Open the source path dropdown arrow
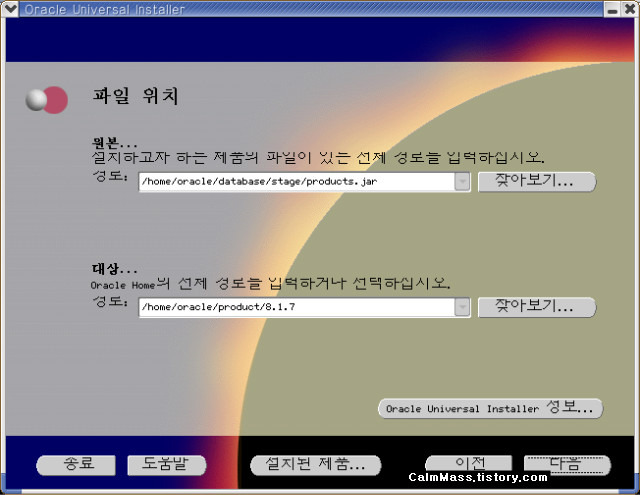This screenshot has height=495, width=640. tap(462, 182)
